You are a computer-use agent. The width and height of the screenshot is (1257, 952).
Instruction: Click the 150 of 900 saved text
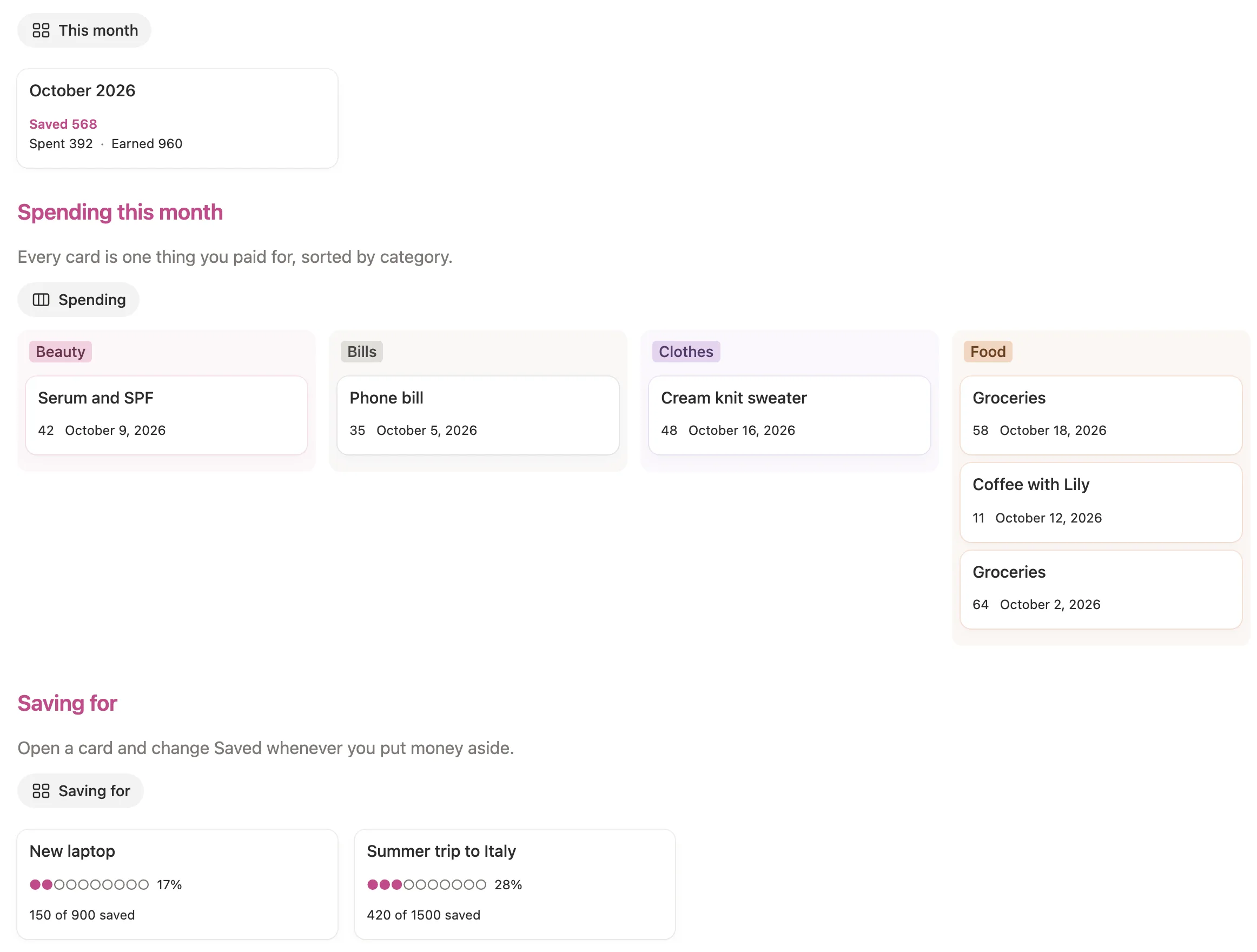coord(82,915)
